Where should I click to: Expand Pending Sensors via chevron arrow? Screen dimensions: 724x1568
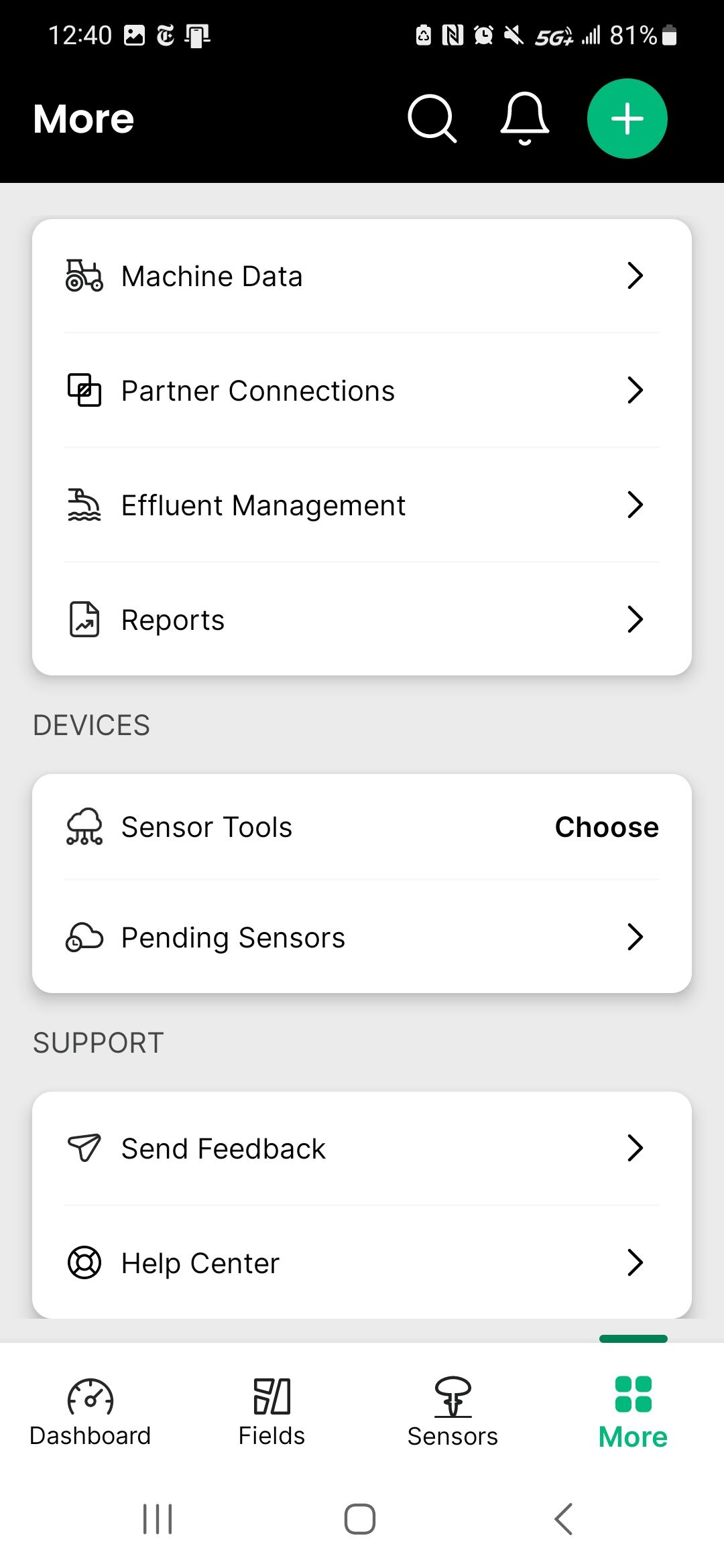coord(635,937)
